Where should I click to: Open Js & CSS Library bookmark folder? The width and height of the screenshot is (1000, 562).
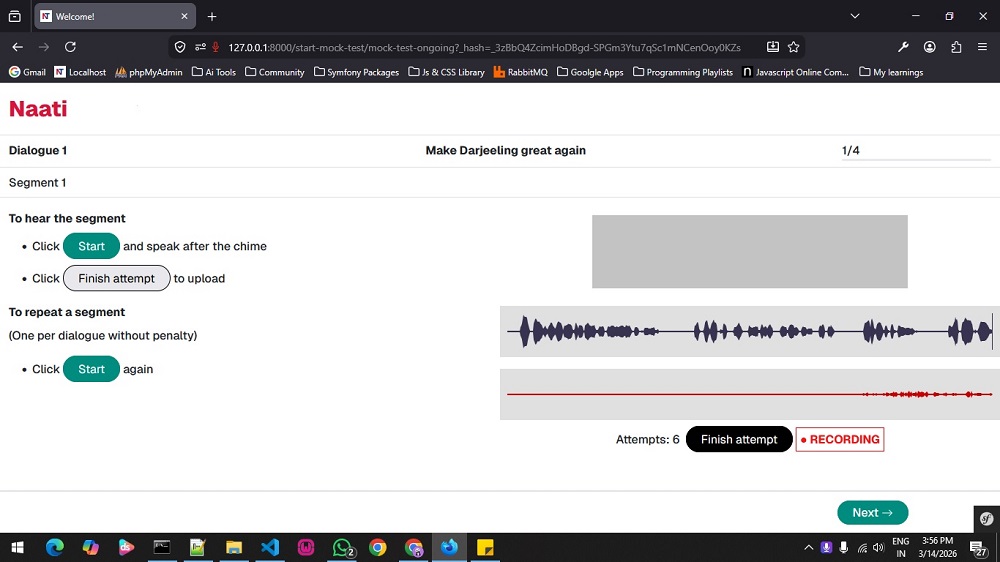pyautogui.click(x=446, y=72)
